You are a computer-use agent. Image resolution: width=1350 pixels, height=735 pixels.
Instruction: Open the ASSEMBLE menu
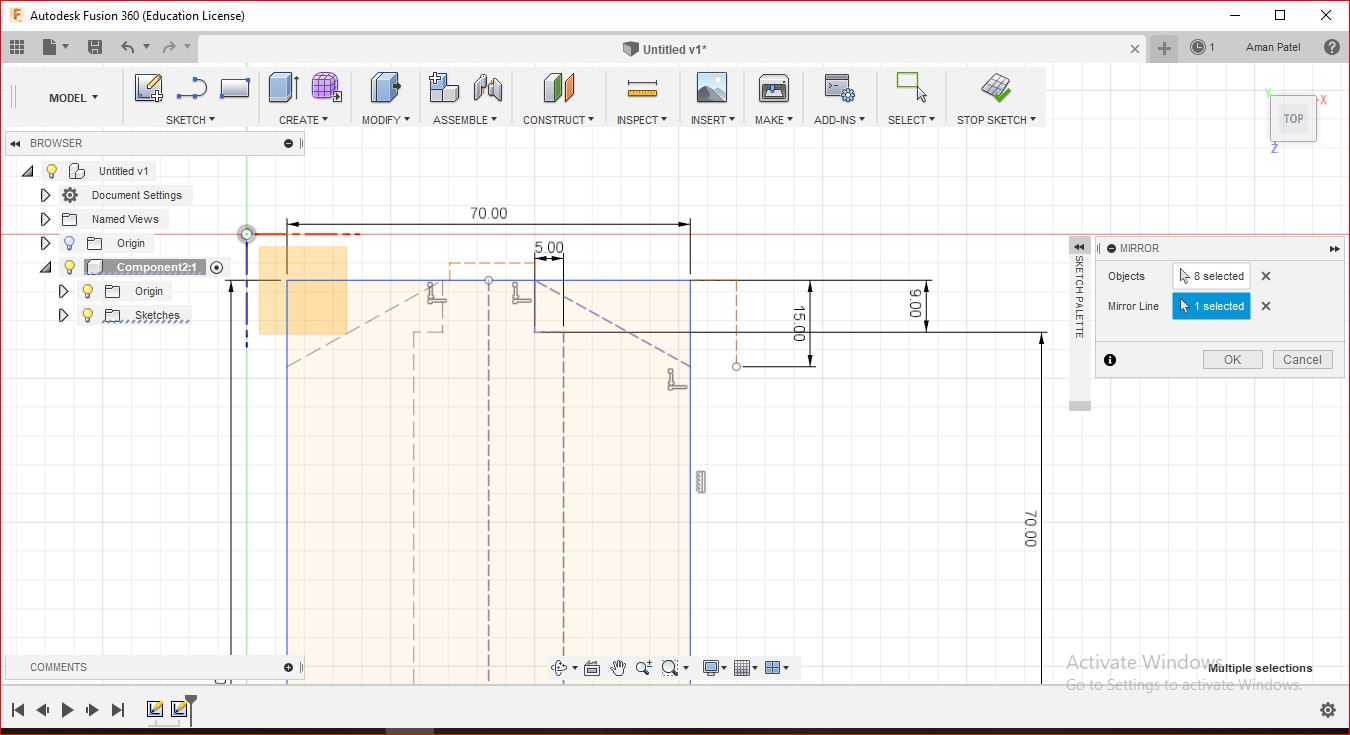click(466, 120)
